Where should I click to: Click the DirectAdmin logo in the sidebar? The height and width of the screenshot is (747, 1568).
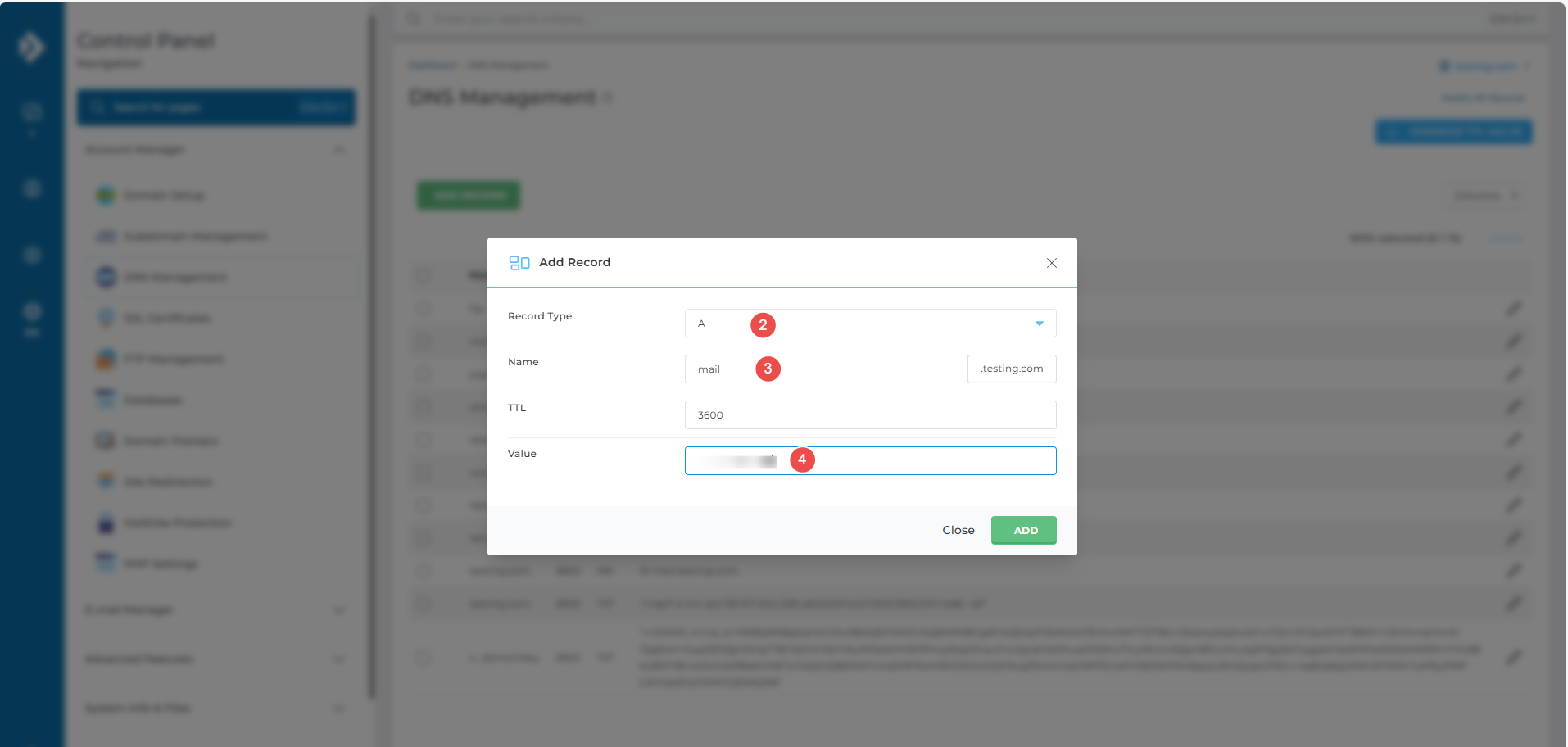coord(31,47)
